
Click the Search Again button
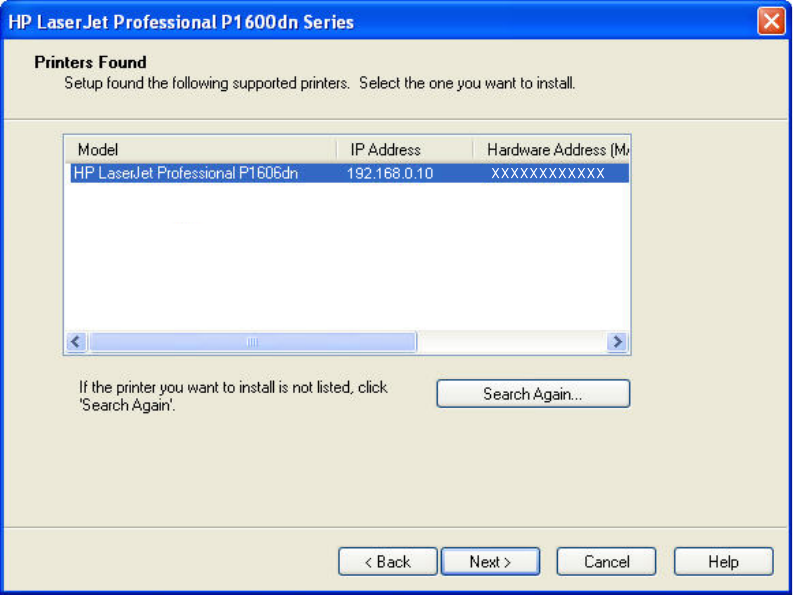click(x=533, y=394)
